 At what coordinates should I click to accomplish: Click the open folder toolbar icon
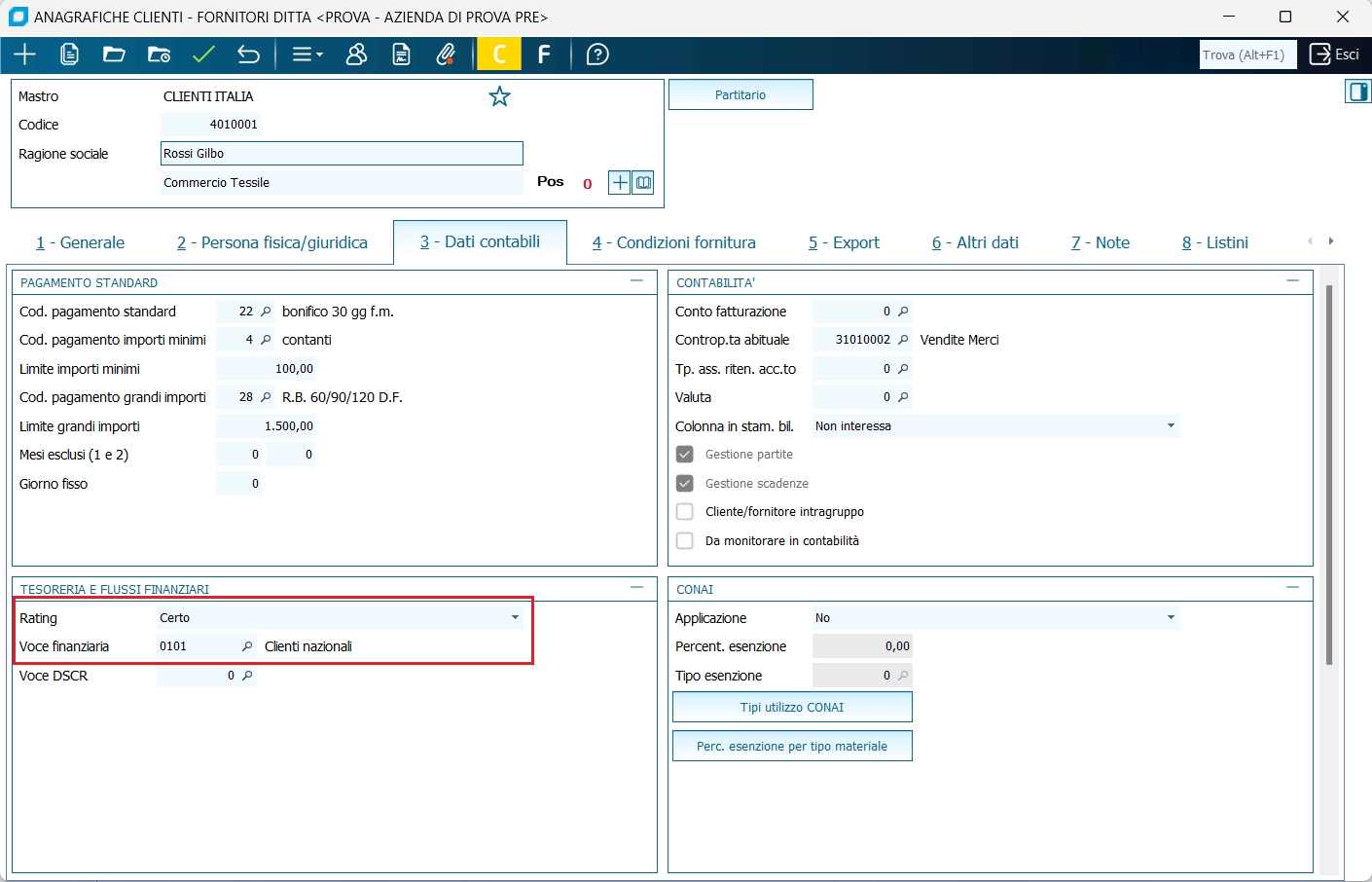coord(114,55)
